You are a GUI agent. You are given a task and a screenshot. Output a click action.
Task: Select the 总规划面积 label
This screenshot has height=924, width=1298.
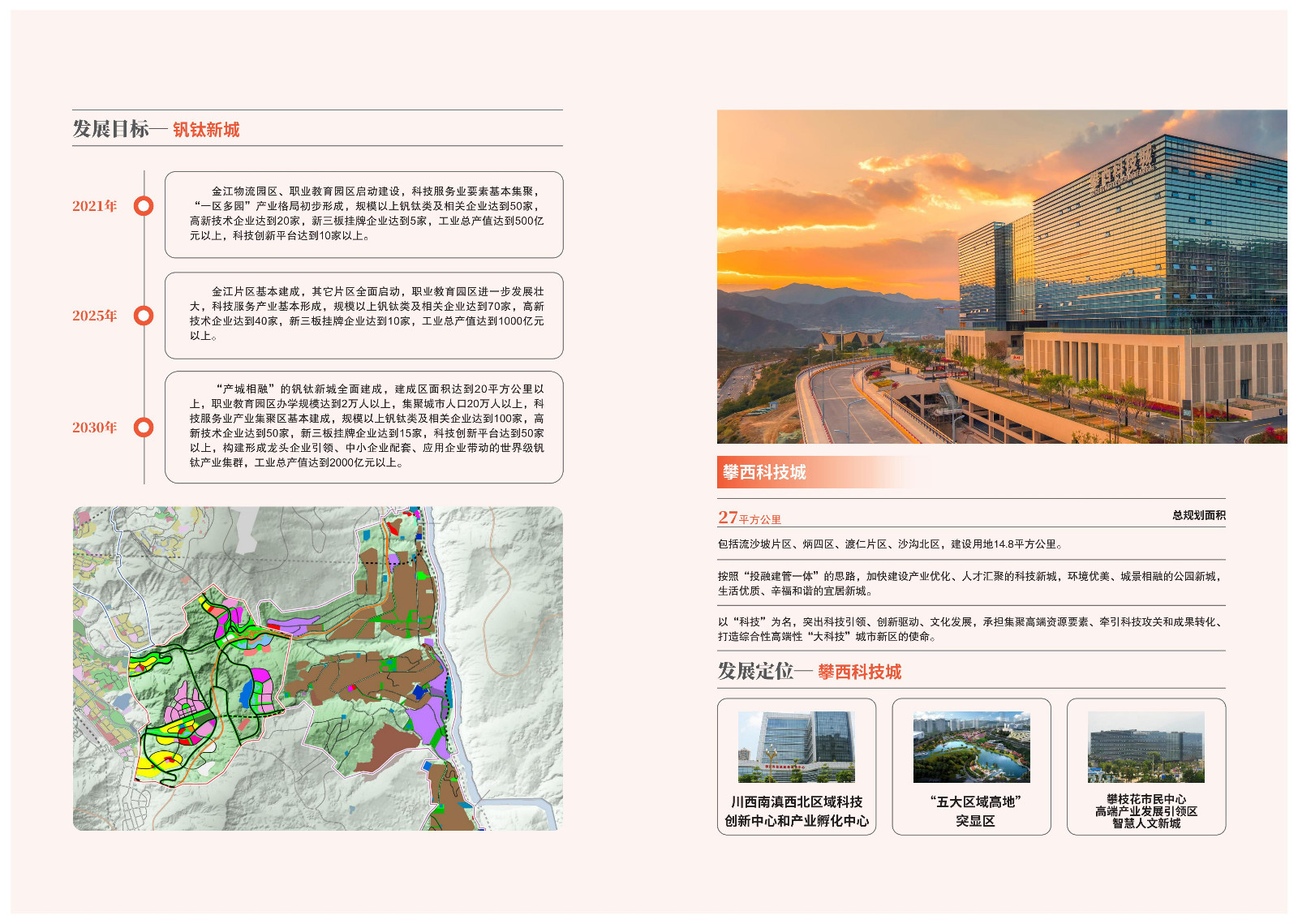point(1199,515)
